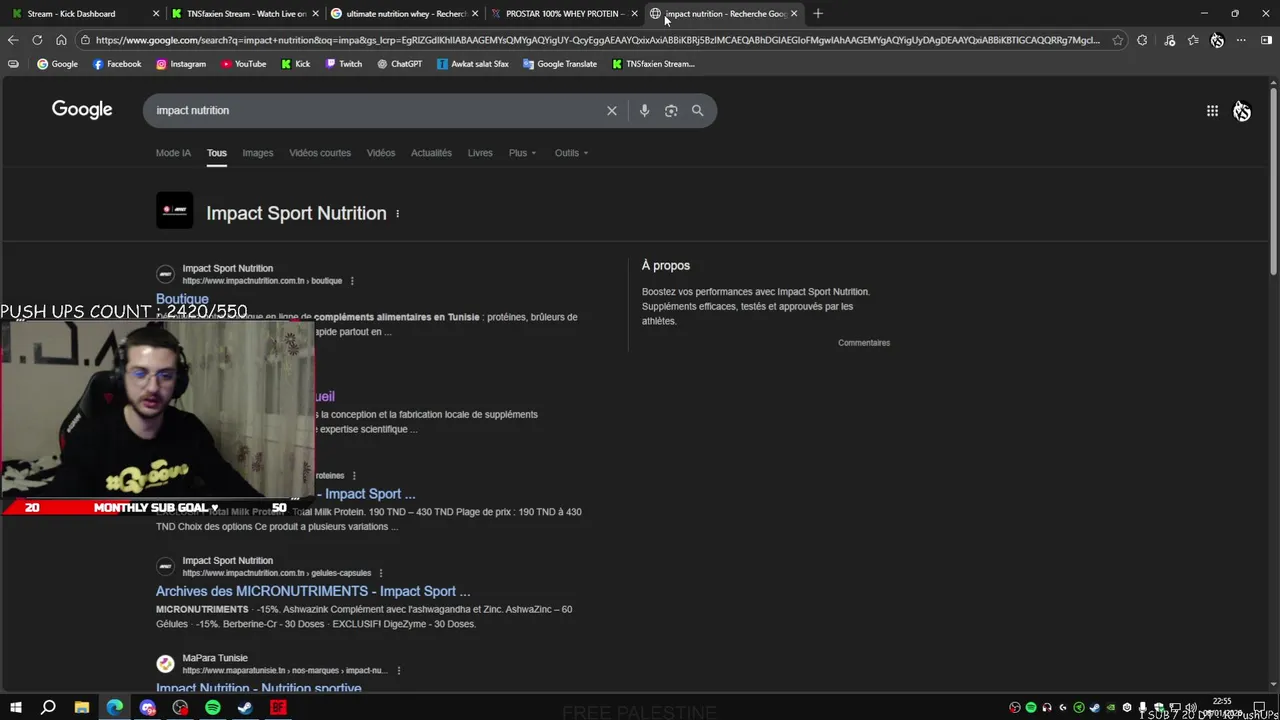Open three-dot menu for the MaPara Tunisie result
The height and width of the screenshot is (720, 1280).
point(398,671)
